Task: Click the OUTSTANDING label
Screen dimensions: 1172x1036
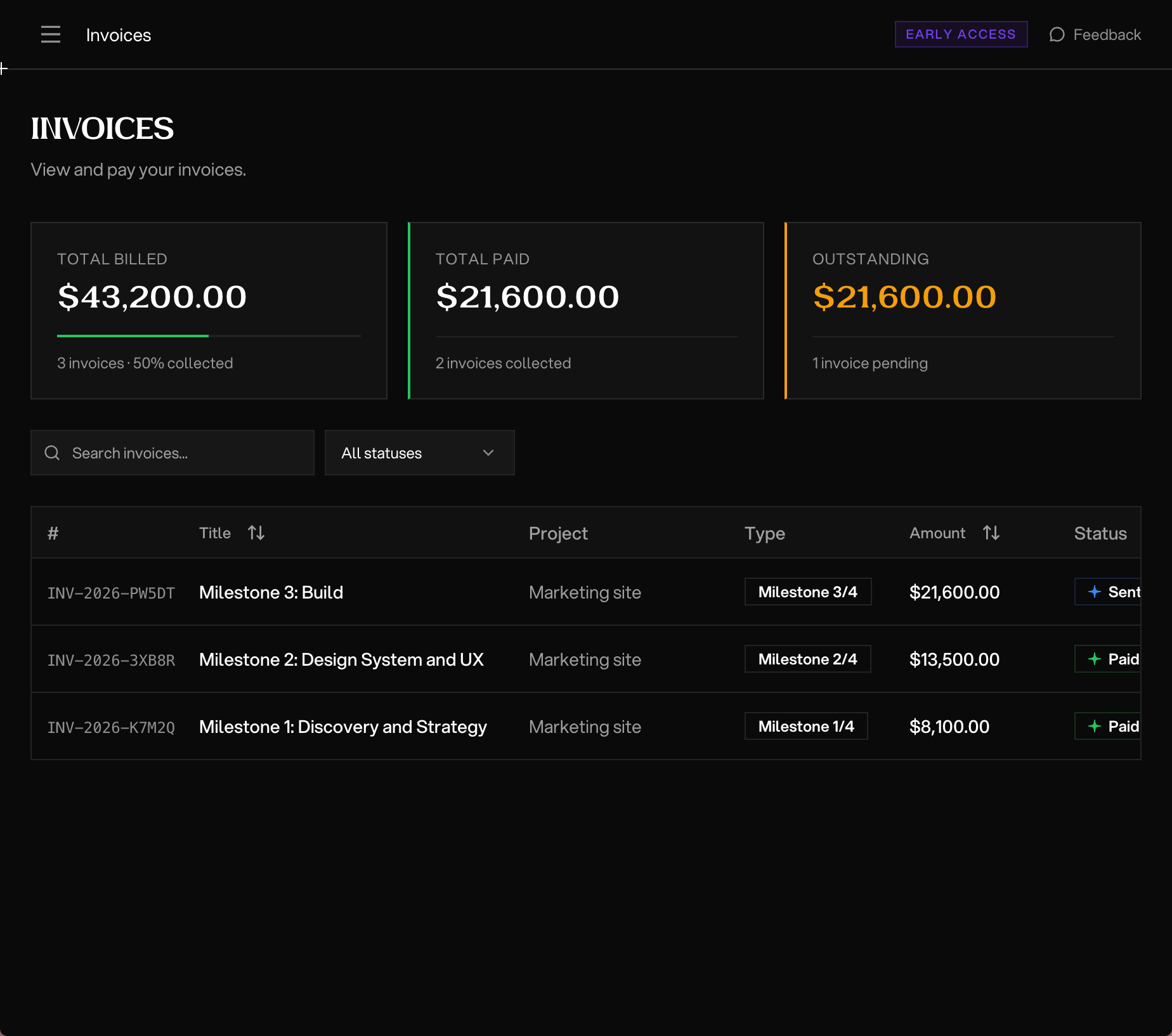Action: click(x=871, y=259)
